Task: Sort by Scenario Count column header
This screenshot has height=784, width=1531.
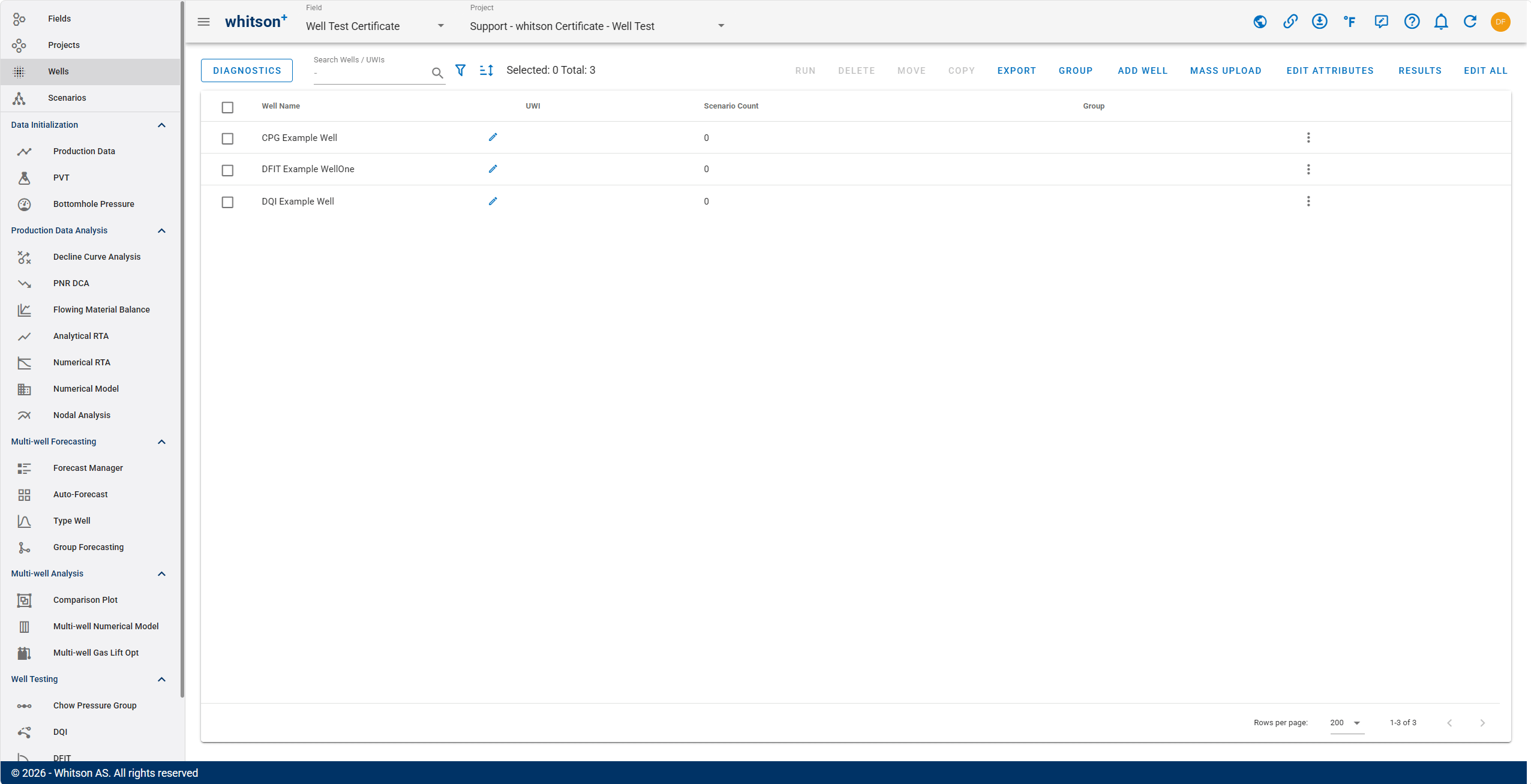Action: click(x=731, y=106)
